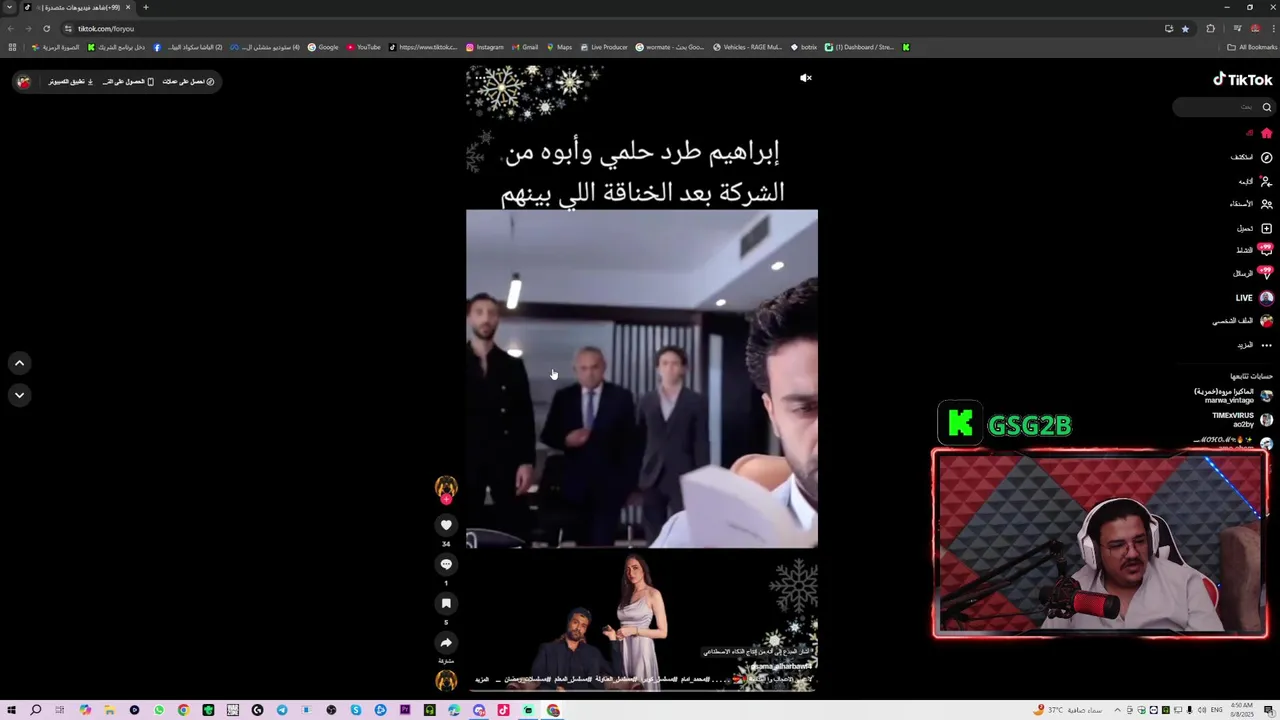Open the Chrome tab search dropdown
1280x720 pixels.
point(10,7)
